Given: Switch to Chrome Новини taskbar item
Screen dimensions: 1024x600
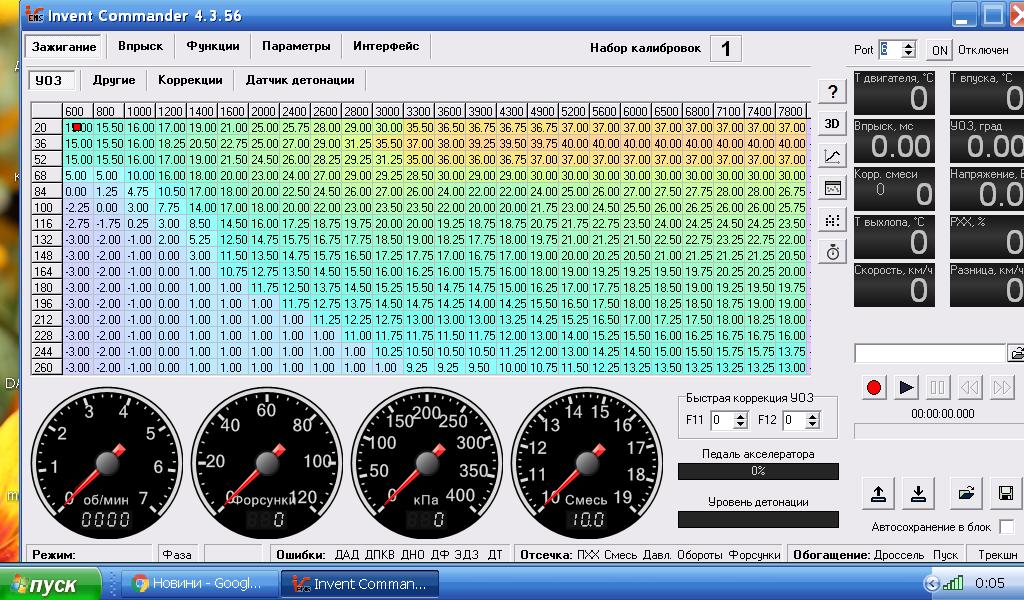Looking at the screenshot, I should pos(200,584).
